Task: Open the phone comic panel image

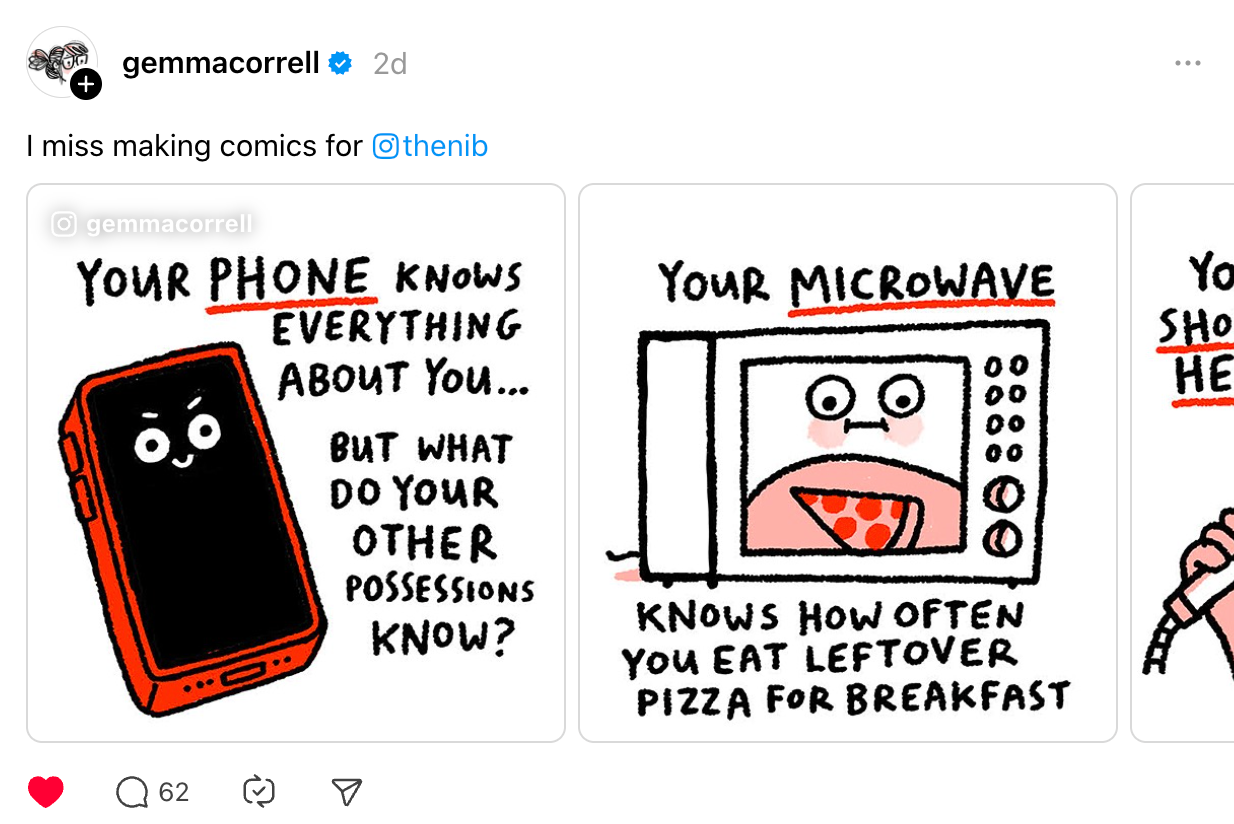Action: 296,463
